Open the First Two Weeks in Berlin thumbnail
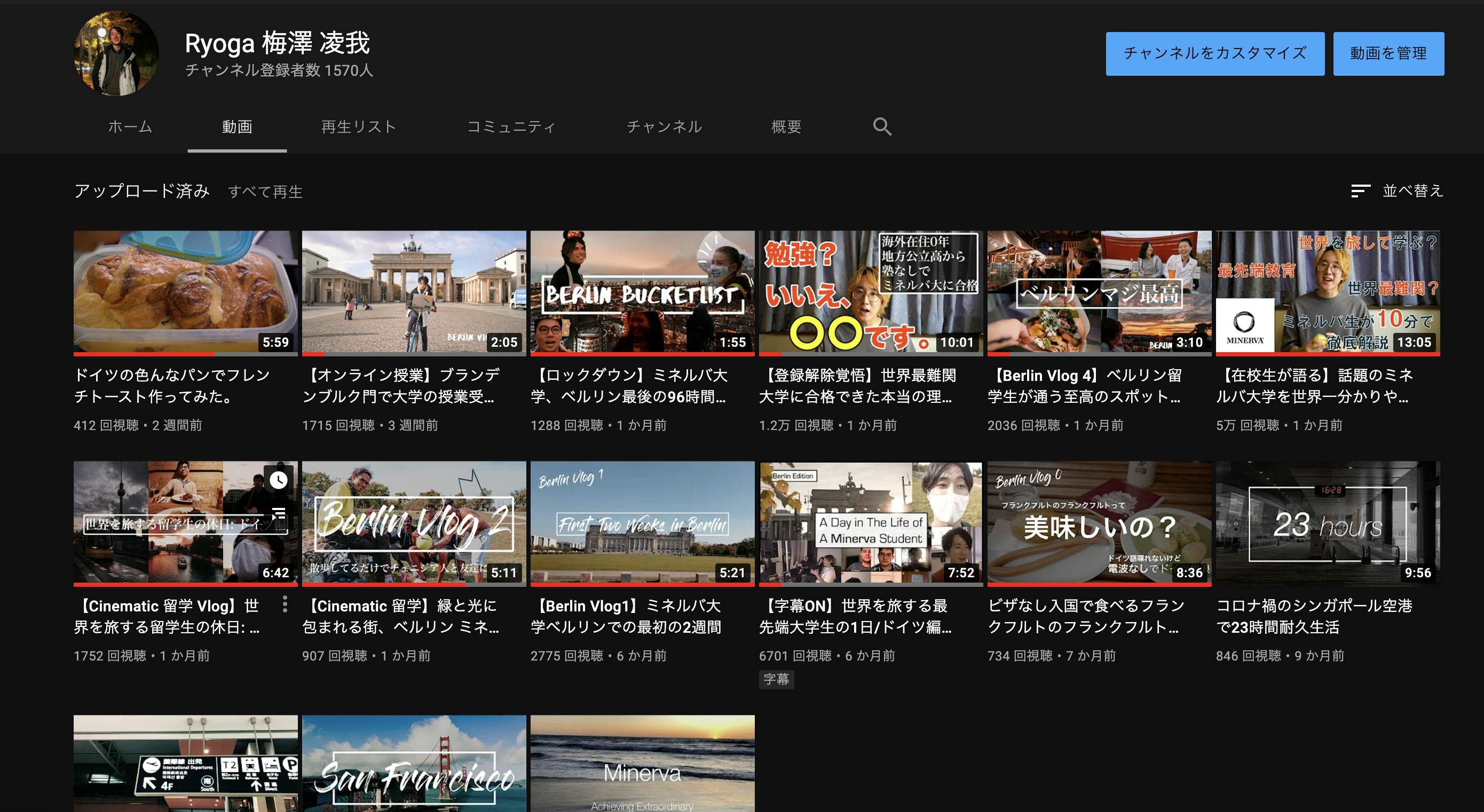This screenshot has width=1484, height=812. coord(642,524)
